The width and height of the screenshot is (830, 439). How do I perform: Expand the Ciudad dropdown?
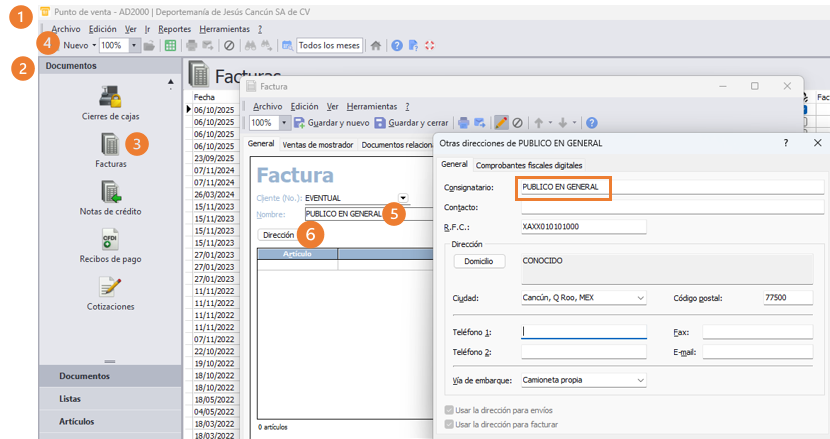coord(639,298)
